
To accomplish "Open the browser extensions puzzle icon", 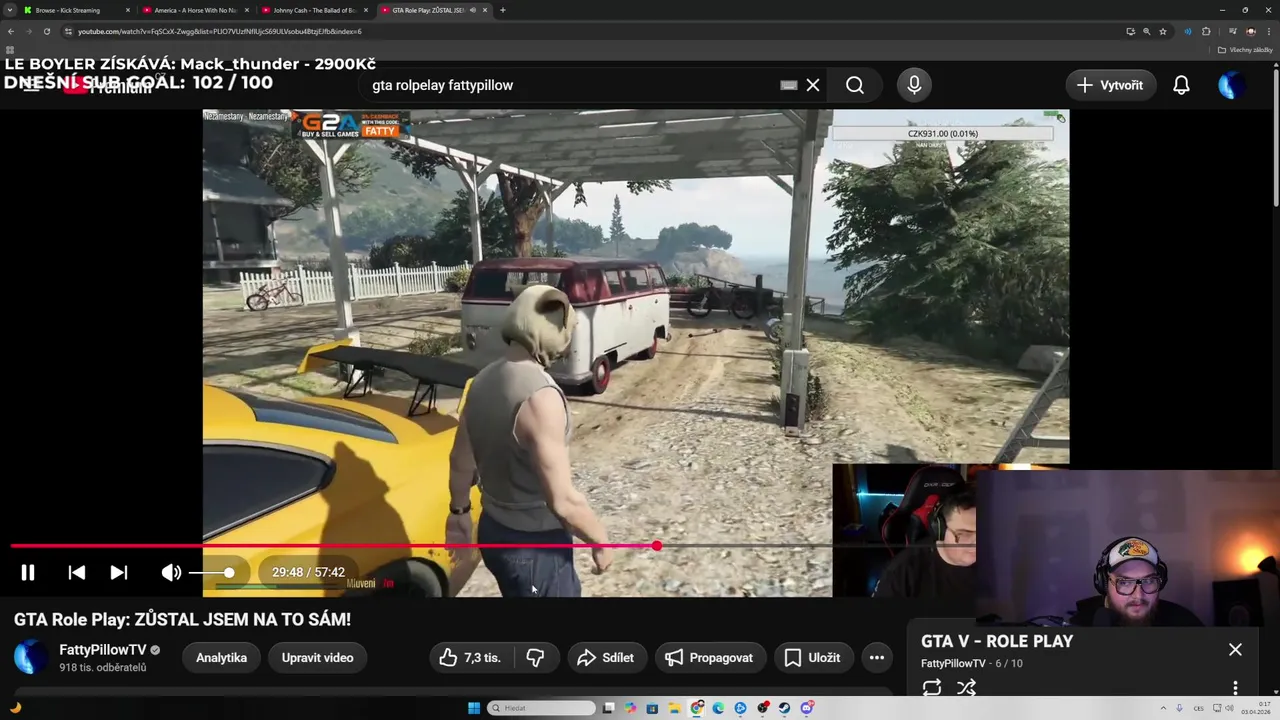I will coord(1206,31).
